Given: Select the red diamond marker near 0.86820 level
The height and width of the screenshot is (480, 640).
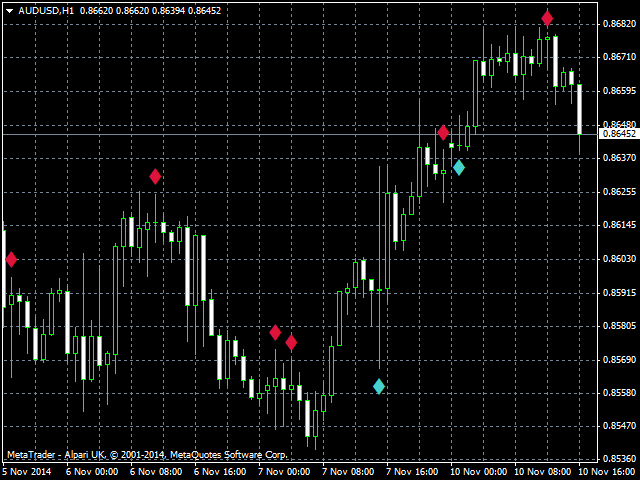Looking at the screenshot, I should click(547, 18).
